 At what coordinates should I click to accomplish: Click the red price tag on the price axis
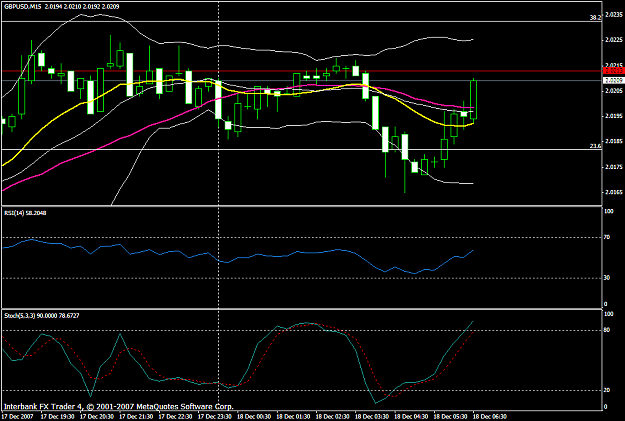coord(614,71)
